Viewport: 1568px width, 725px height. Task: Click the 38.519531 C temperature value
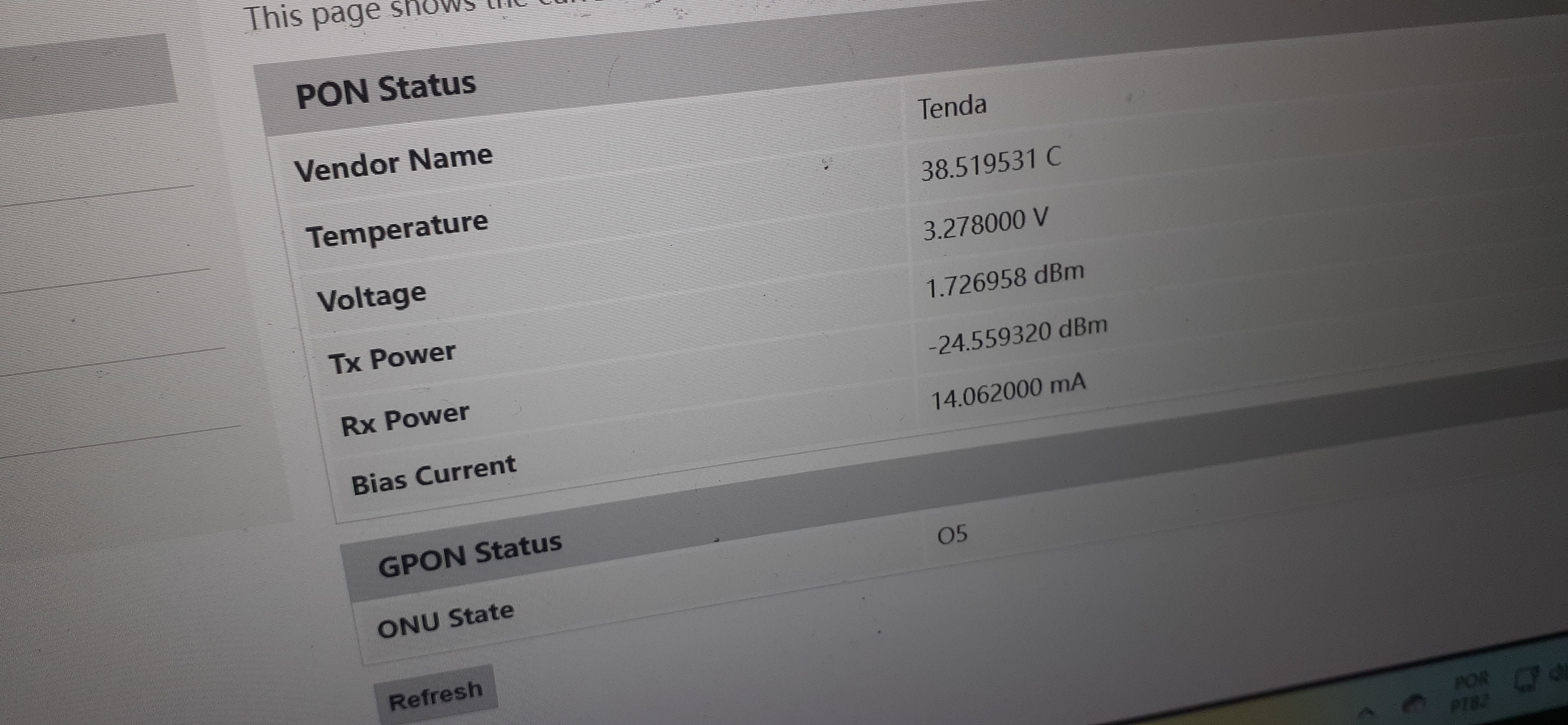click(x=990, y=165)
